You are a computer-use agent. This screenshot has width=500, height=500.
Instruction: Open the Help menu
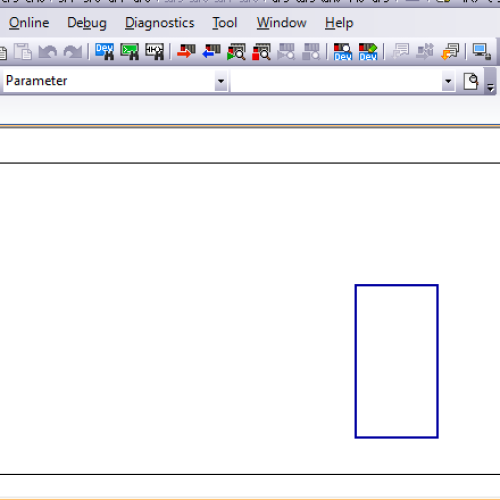point(339,23)
